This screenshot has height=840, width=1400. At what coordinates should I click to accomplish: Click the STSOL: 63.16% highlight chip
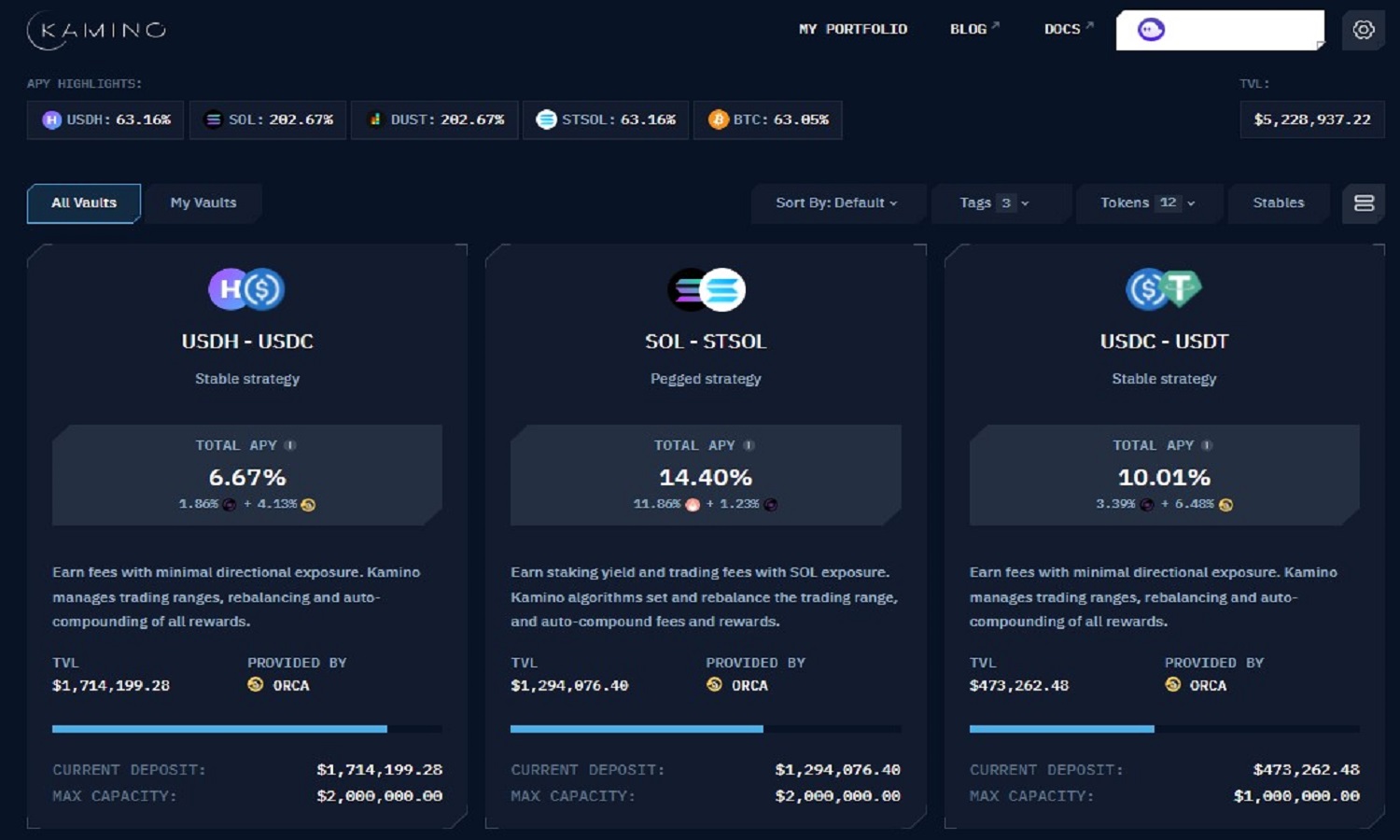click(606, 119)
